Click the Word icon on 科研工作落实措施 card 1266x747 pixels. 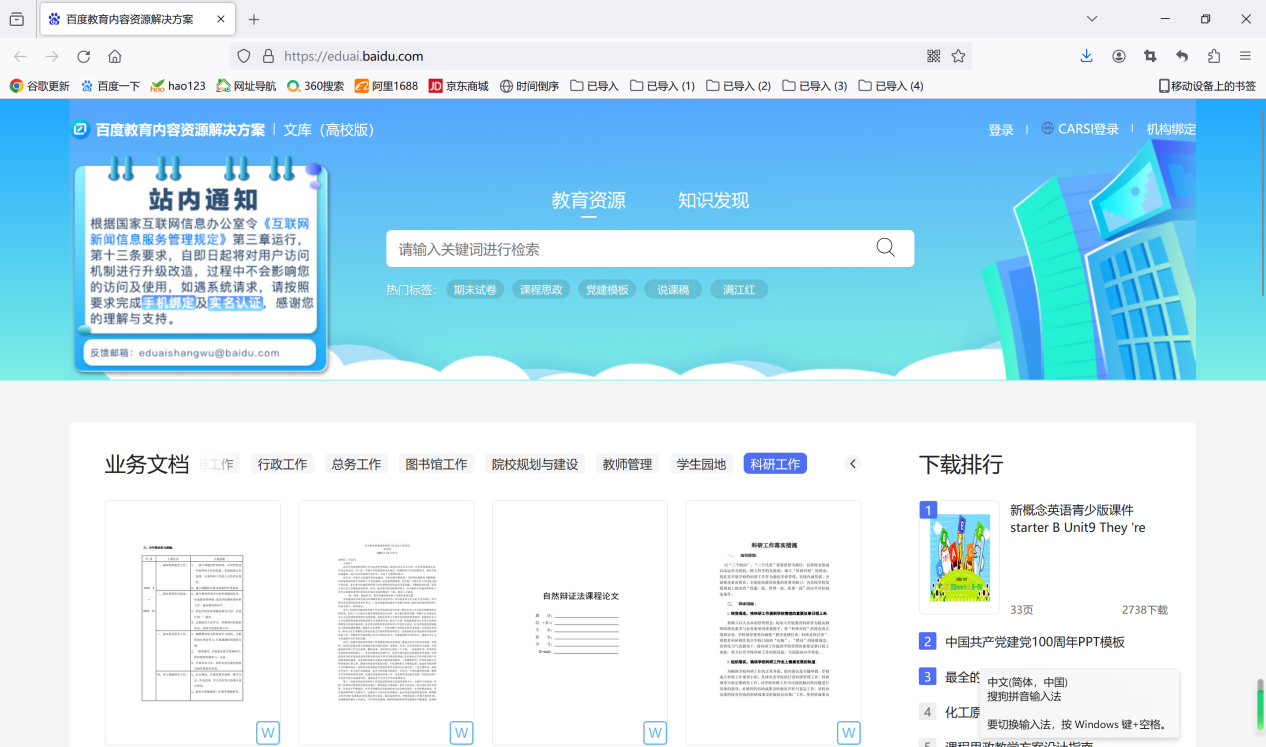coord(849,732)
